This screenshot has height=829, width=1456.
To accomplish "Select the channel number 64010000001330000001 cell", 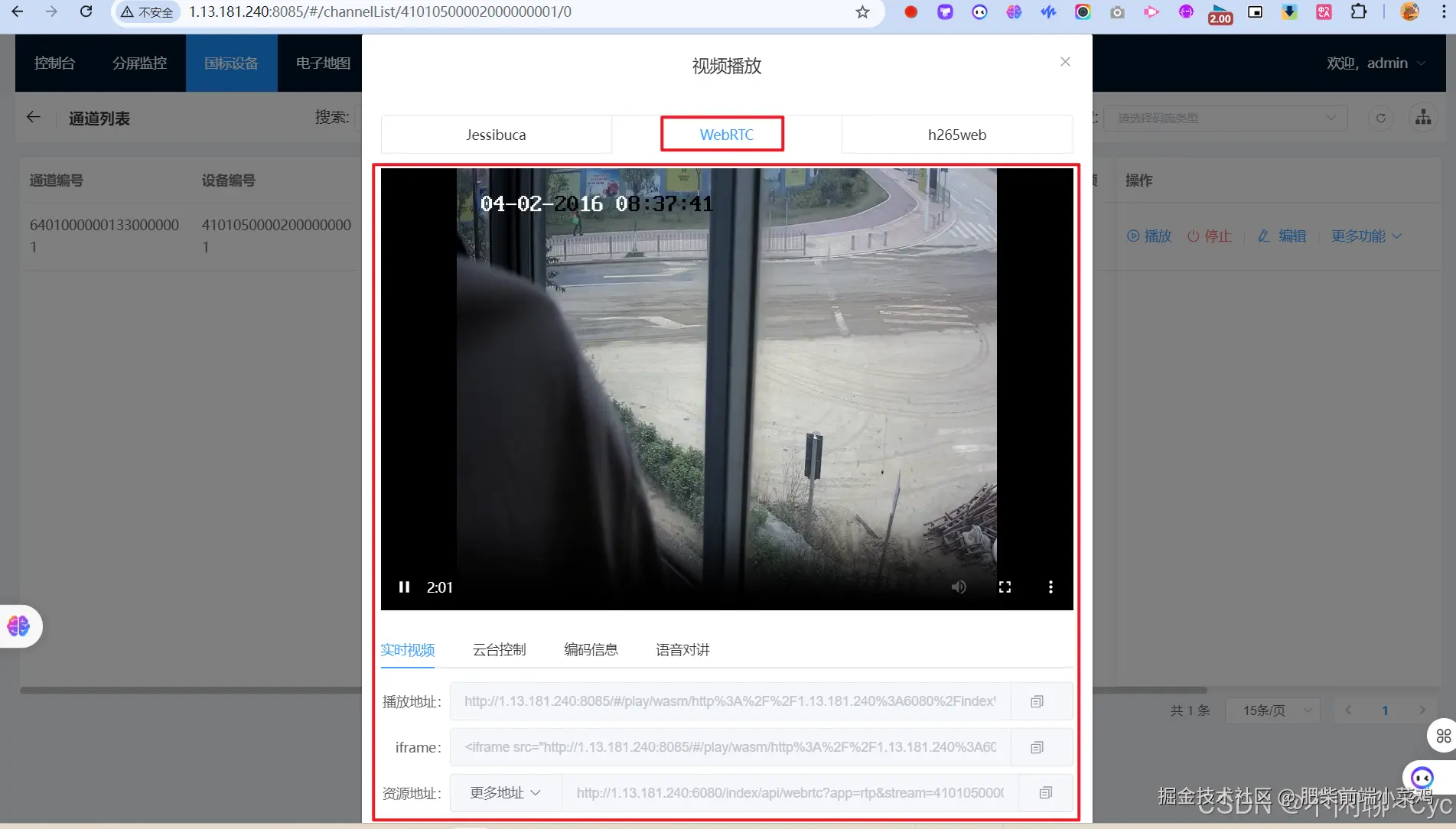I will point(105,236).
